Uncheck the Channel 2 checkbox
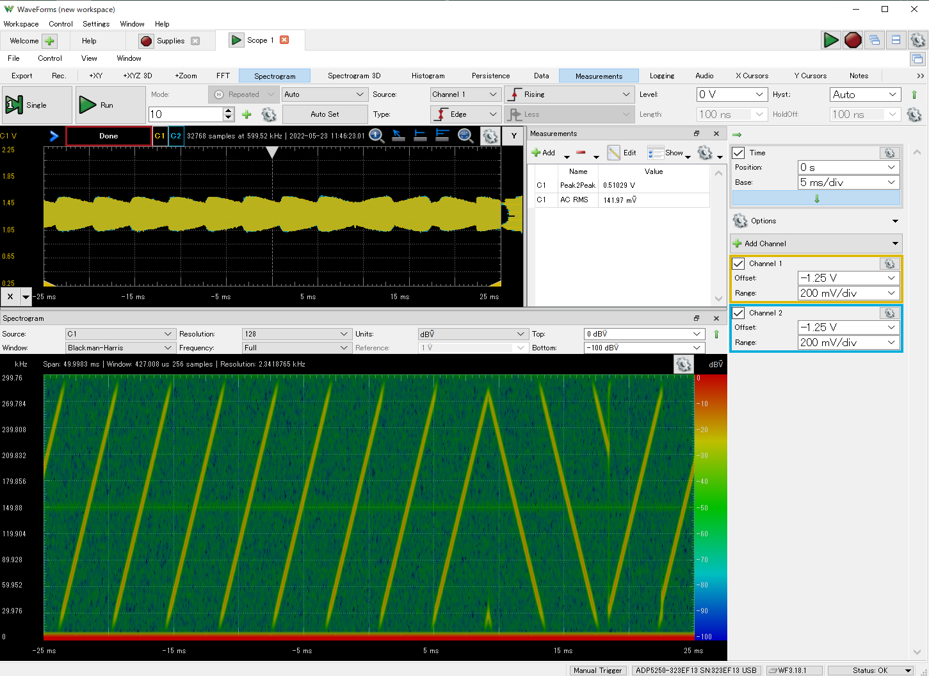This screenshot has width=929, height=676. [x=739, y=313]
